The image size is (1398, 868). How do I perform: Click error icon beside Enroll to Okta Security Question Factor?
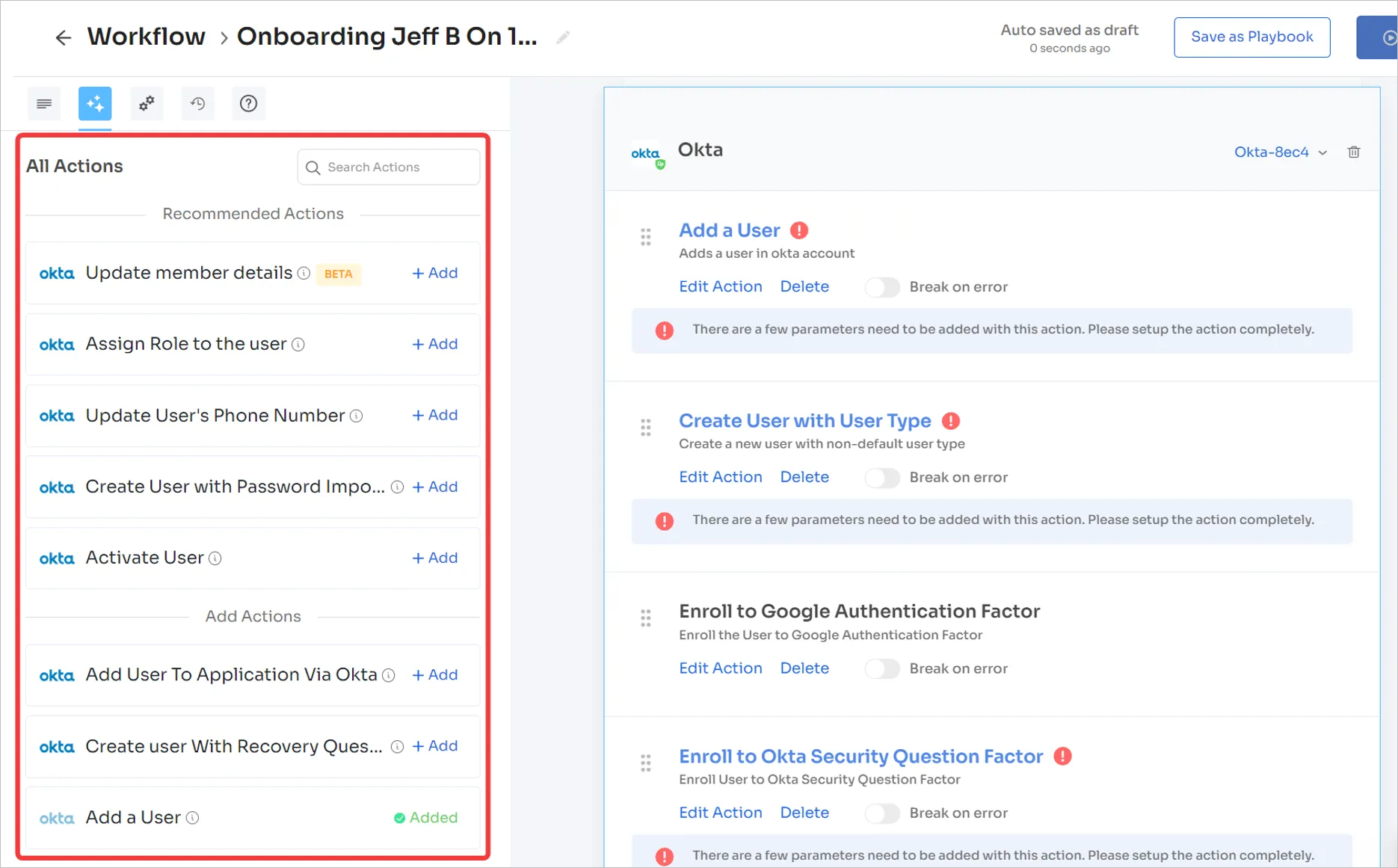pyautogui.click(x=1062, y=757)
